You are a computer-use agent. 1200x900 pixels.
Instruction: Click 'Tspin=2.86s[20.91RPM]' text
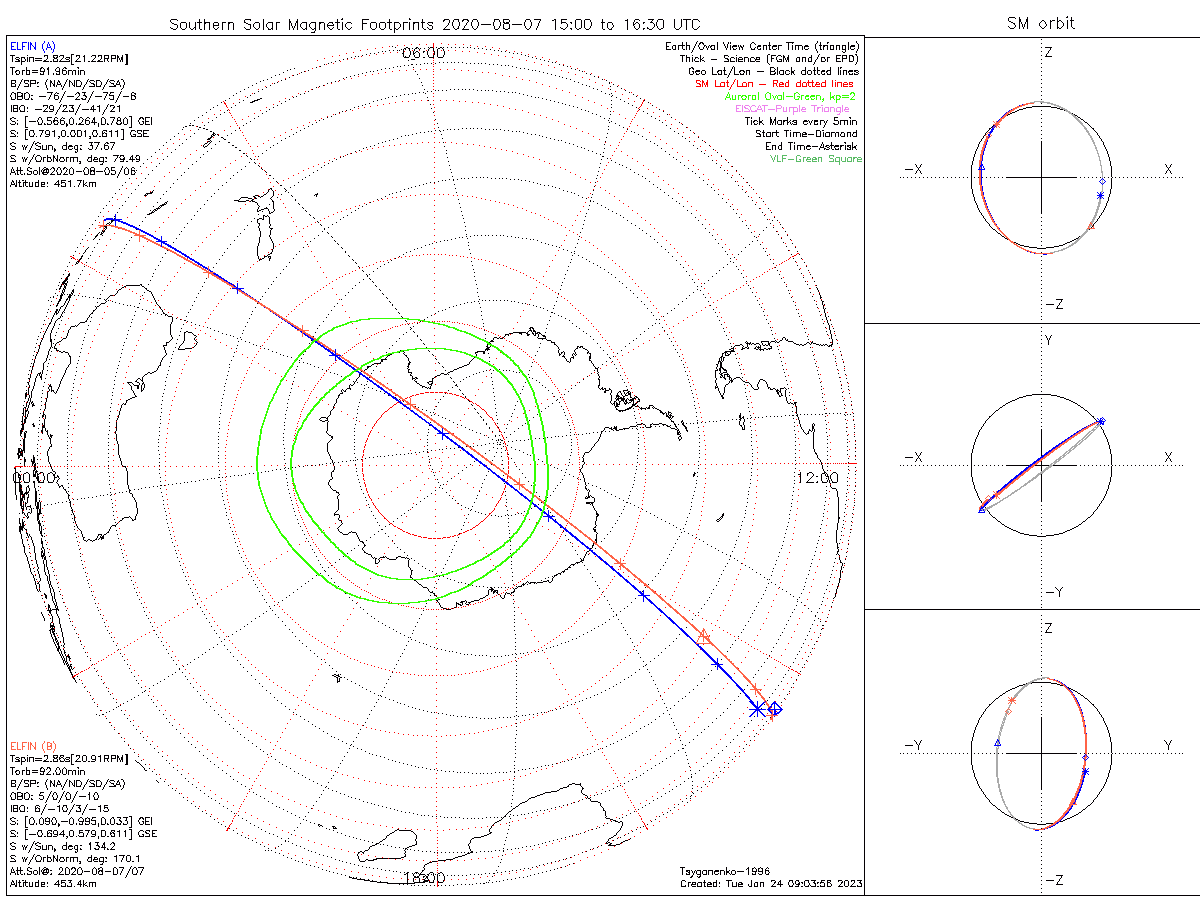68,759
